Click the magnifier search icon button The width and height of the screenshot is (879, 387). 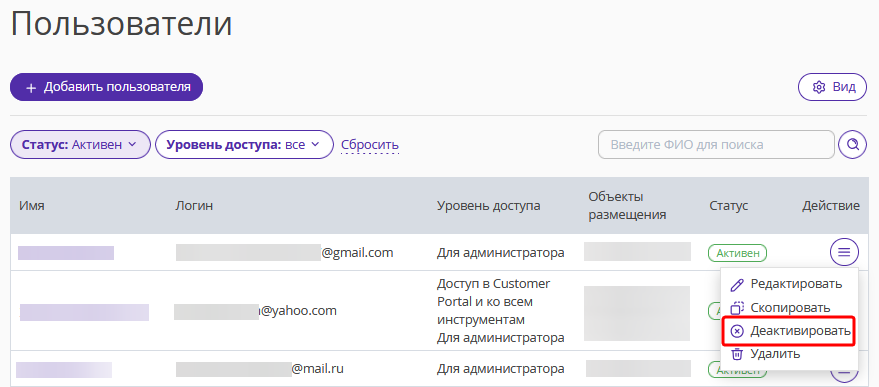[x=853, y=145]
